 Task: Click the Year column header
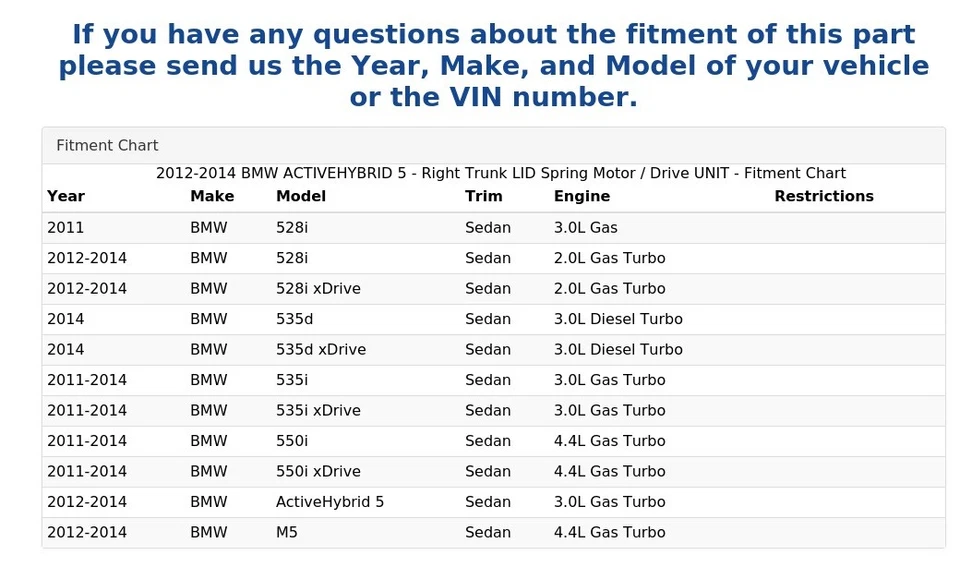point(66,197)
